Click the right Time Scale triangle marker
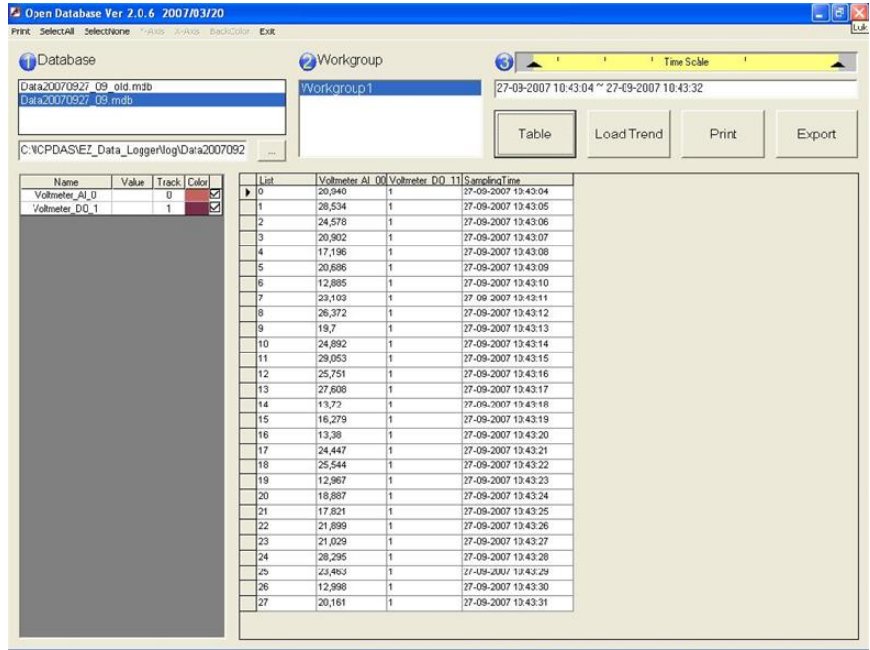This screenshot has height=650, width=870. point(839,62)
